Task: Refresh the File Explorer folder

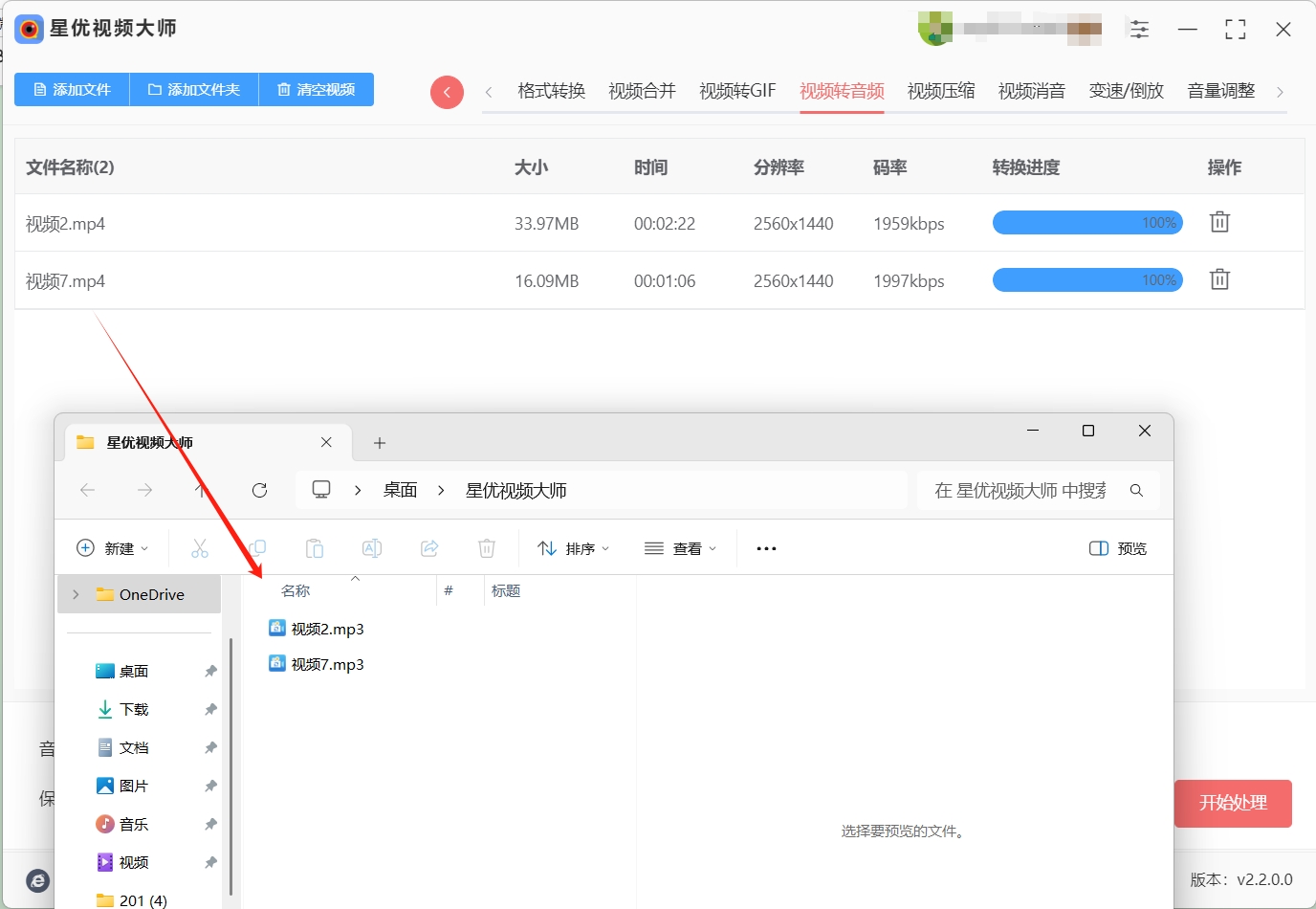Action: pos(259,490)
